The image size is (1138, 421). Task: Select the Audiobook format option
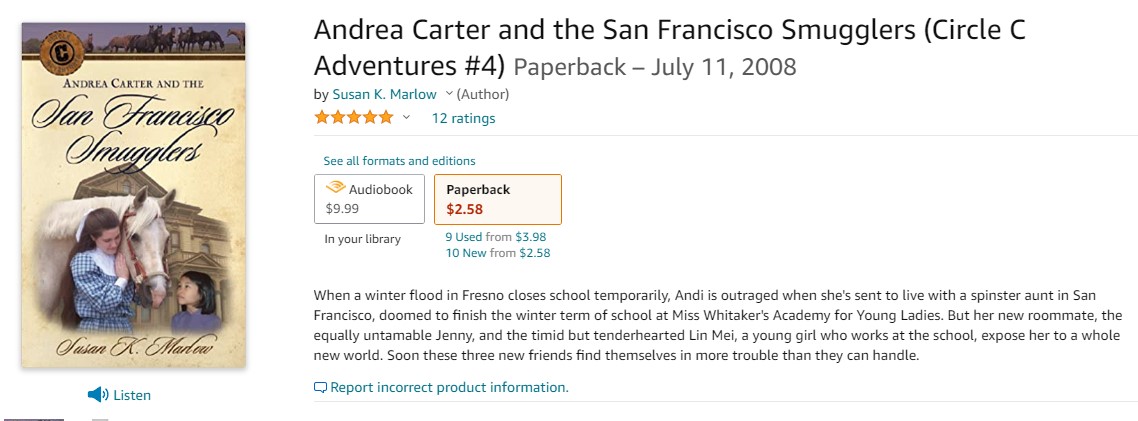(369, 199)
